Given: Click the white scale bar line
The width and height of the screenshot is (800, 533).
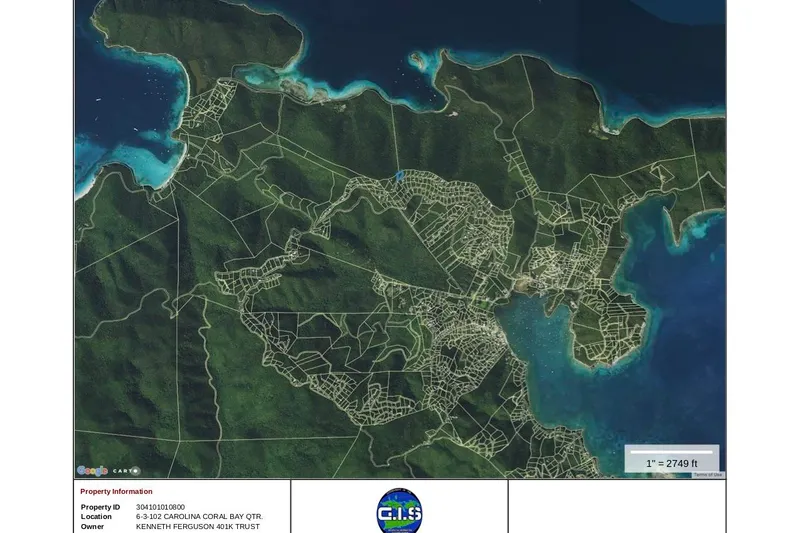Looking at the screenshot, I should (x=671, y=452).
